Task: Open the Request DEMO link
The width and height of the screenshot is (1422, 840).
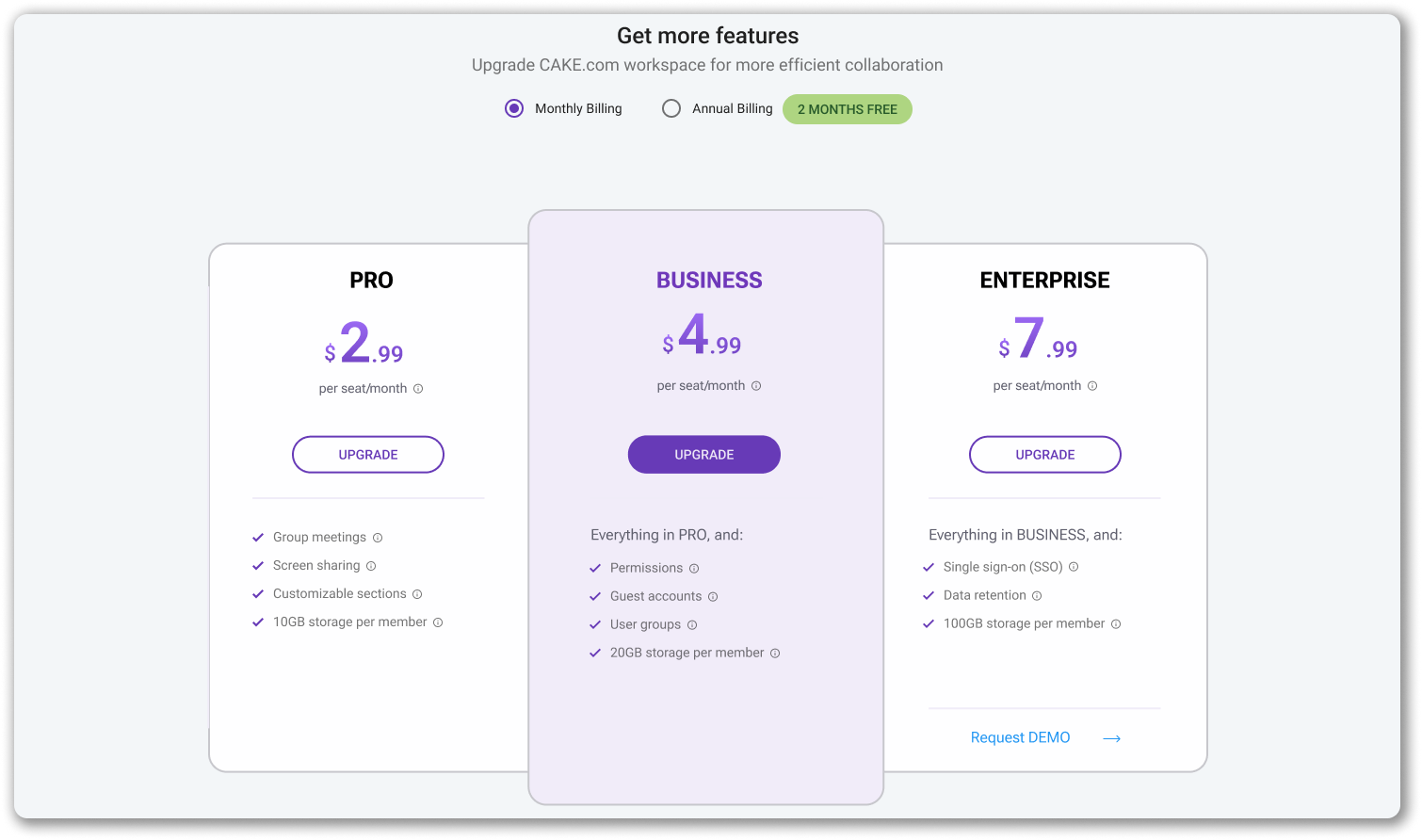Action: 1020,737
